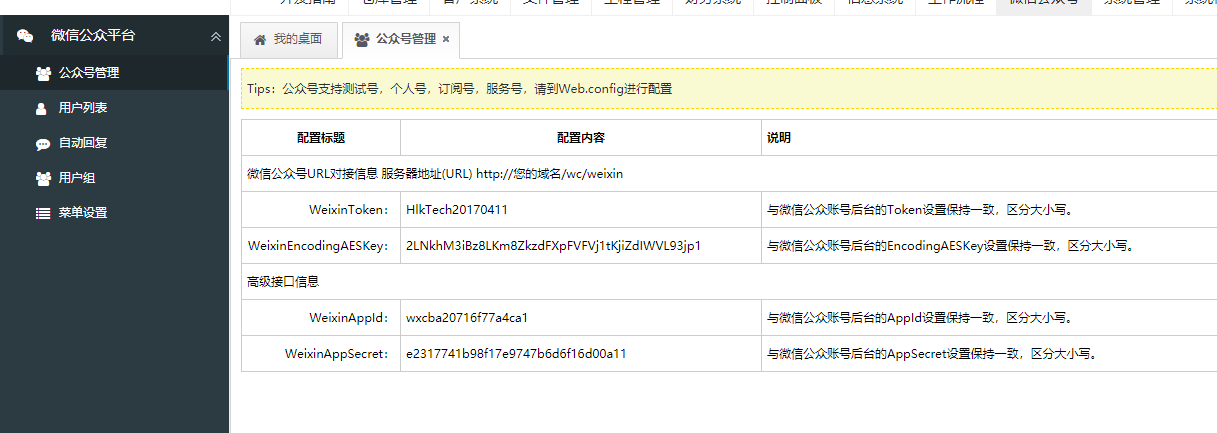Click the group icon beside 公众号管理 sidebar item
1217x433 pixels.
coord(43,73)
